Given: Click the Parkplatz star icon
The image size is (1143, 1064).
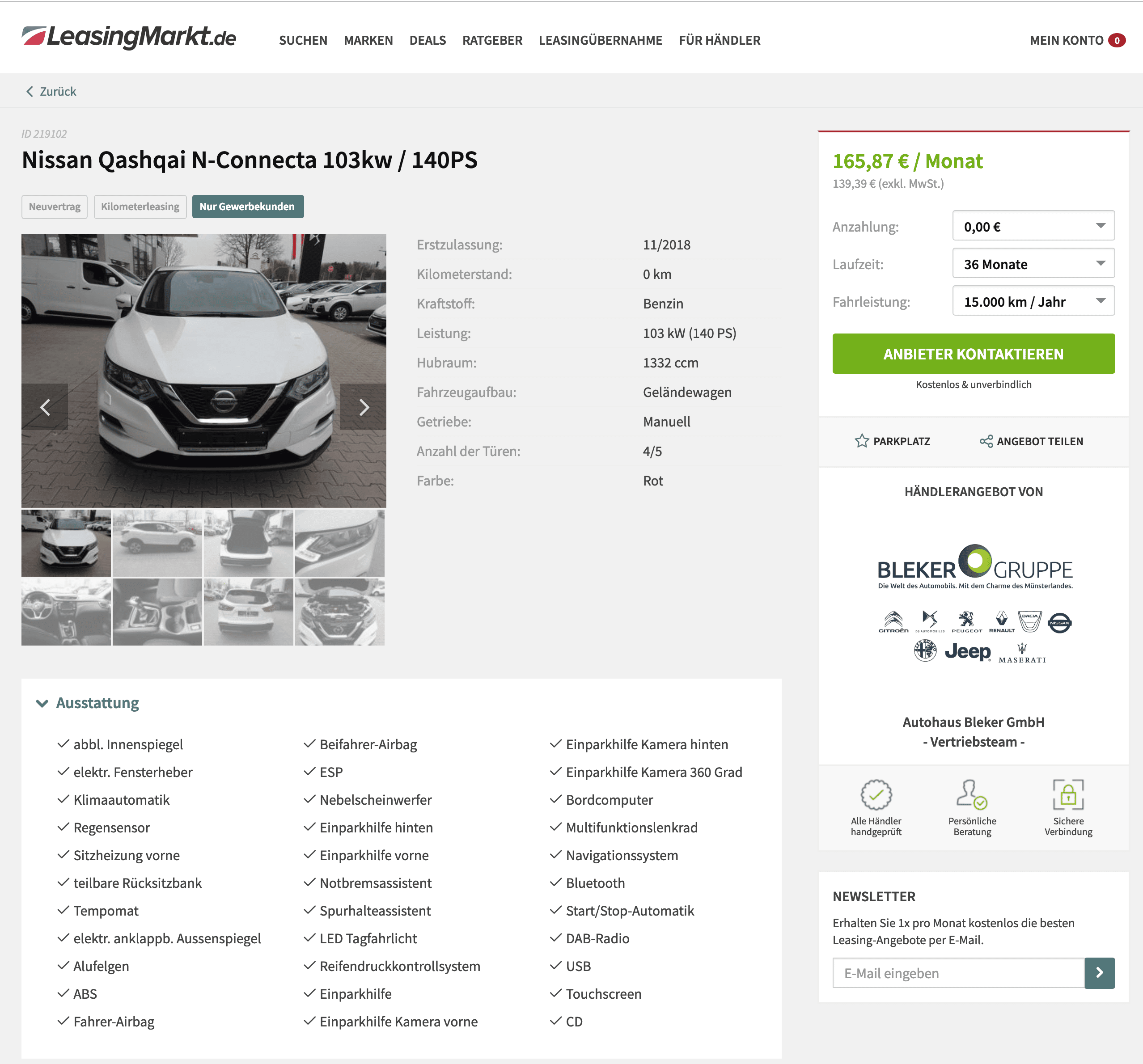Looking at the screenshot, I should (861, 441).
